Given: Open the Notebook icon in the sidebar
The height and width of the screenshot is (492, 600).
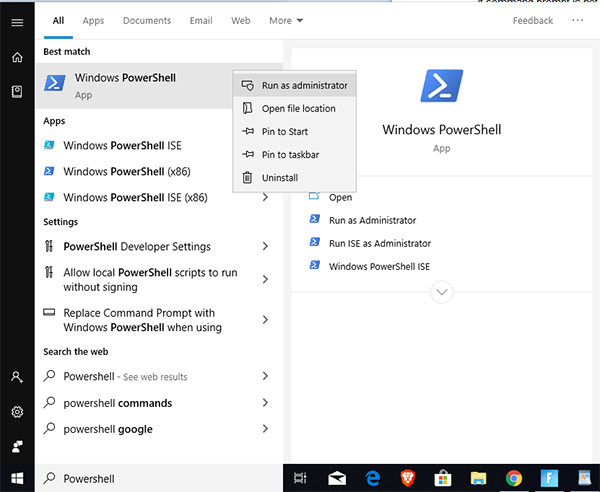Looking at the screenshot, I should click(17, 91).
